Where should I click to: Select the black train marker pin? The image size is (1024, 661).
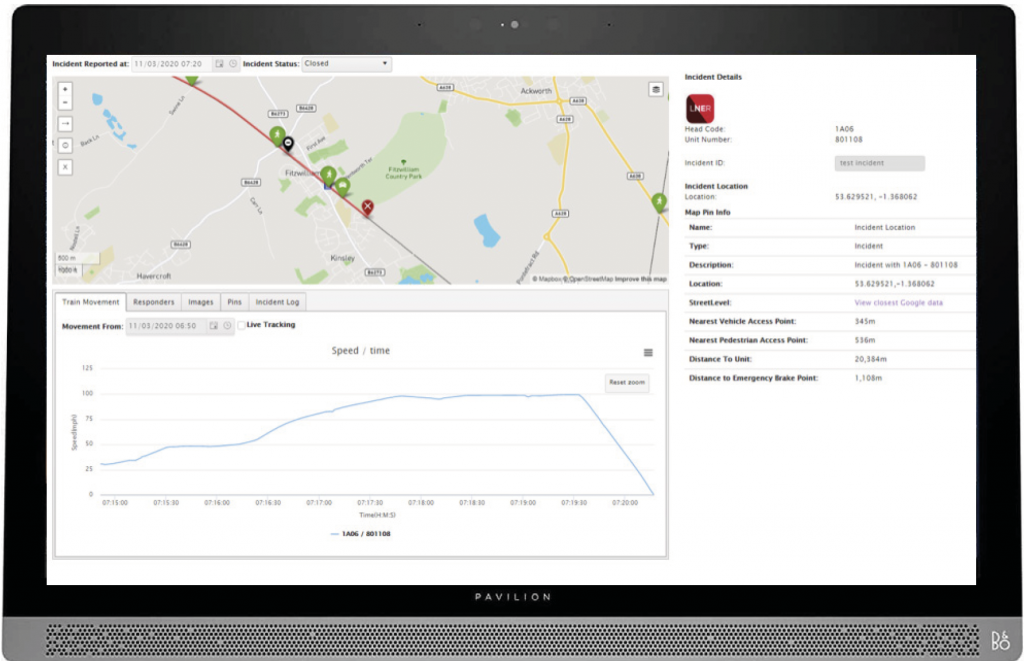(288, 145)
